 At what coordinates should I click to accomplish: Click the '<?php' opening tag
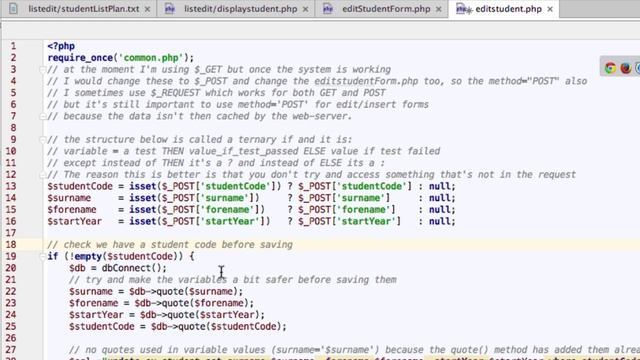tap(61, 46)
